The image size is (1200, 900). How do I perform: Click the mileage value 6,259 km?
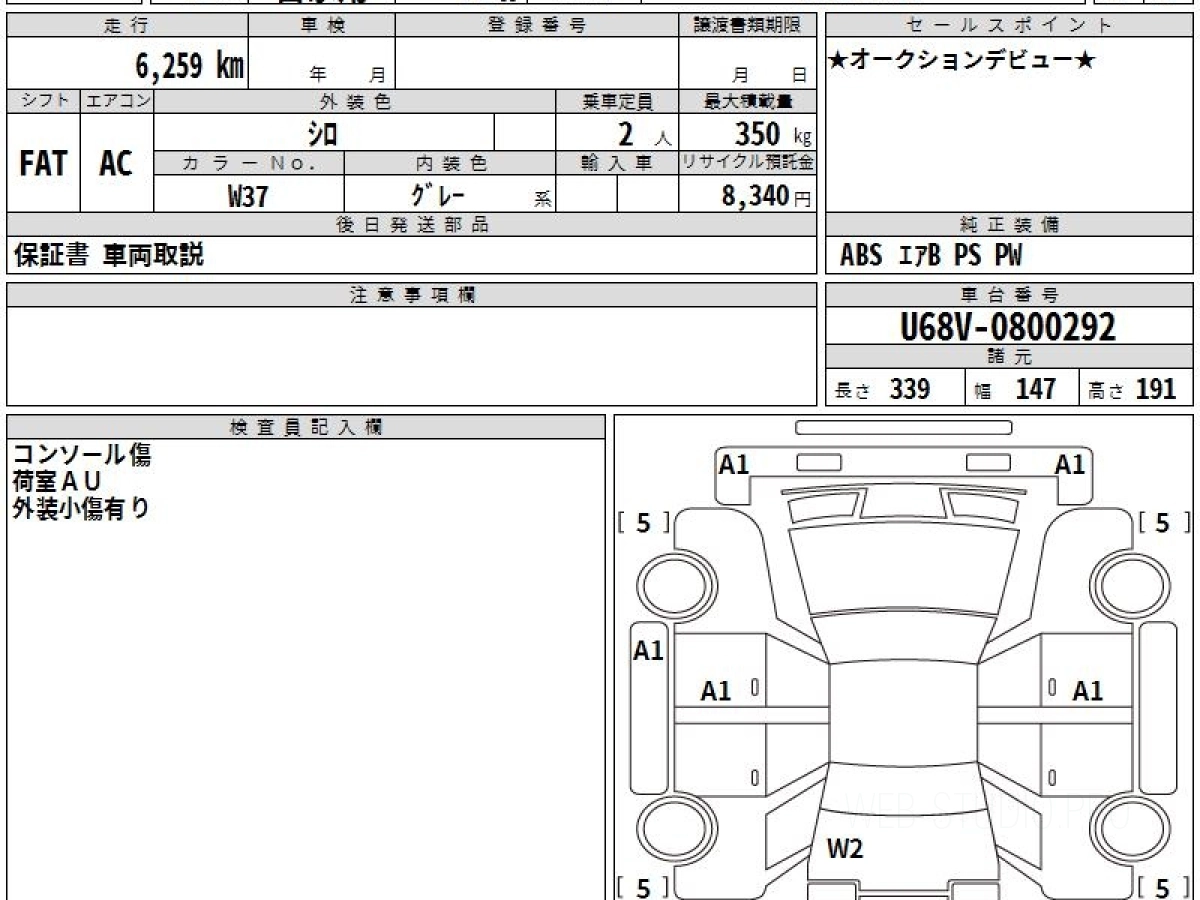click(x=190, y=66)
